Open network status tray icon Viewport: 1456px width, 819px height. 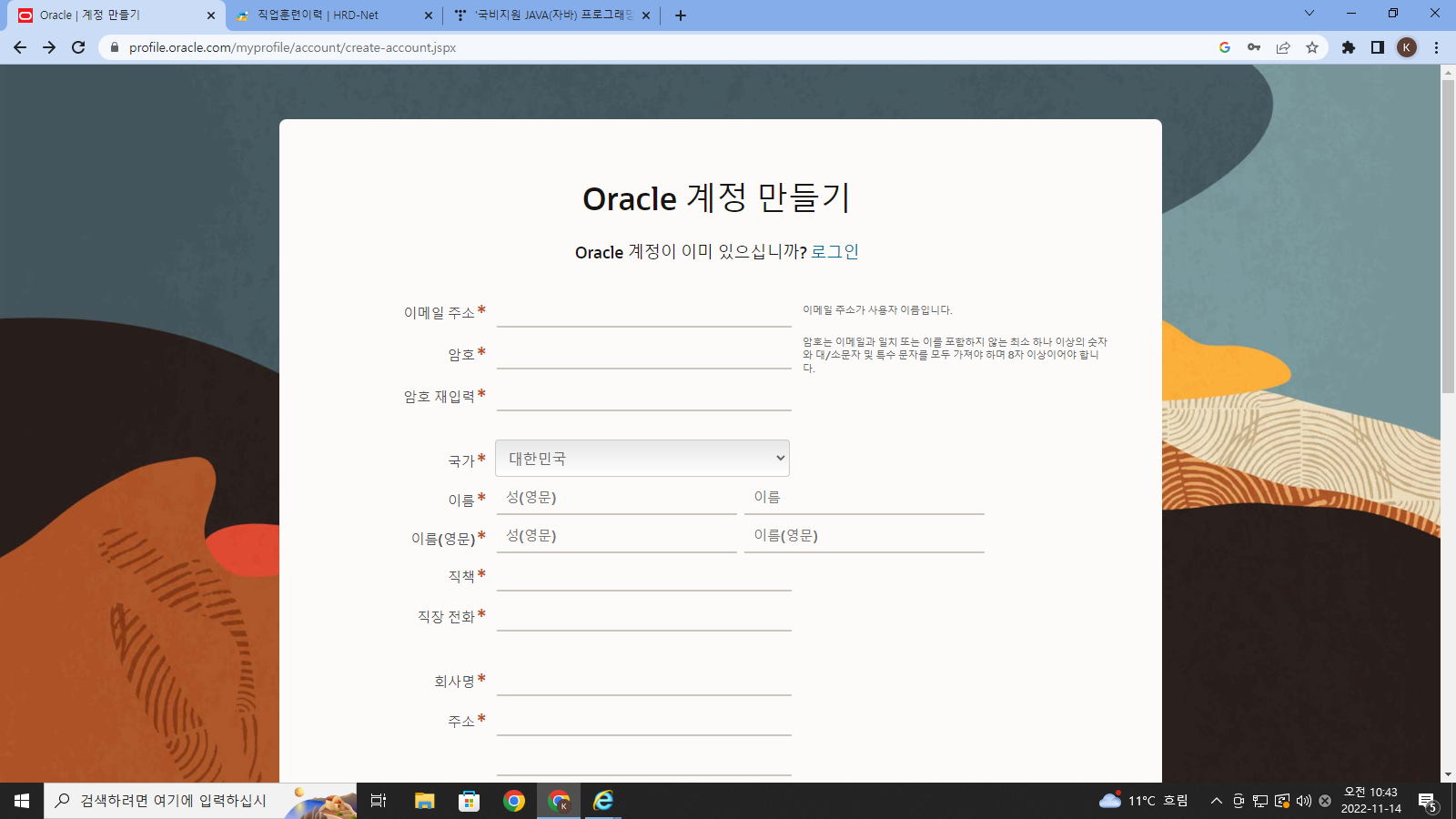coord(1260,801)
